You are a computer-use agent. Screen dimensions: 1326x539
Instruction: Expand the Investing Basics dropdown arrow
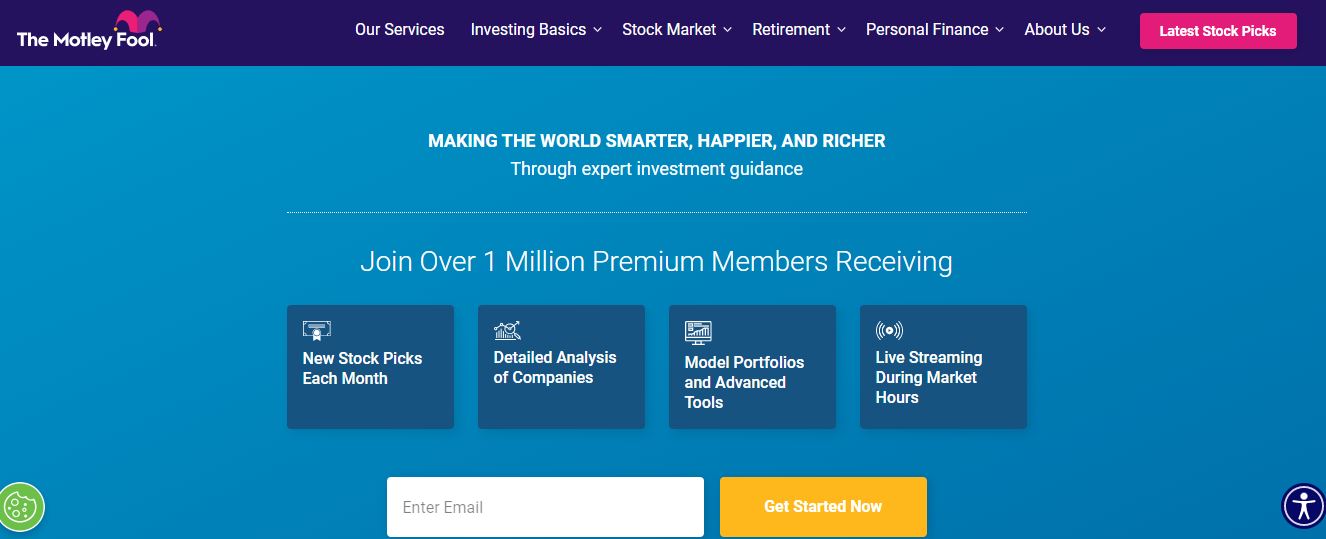[597, 30]
